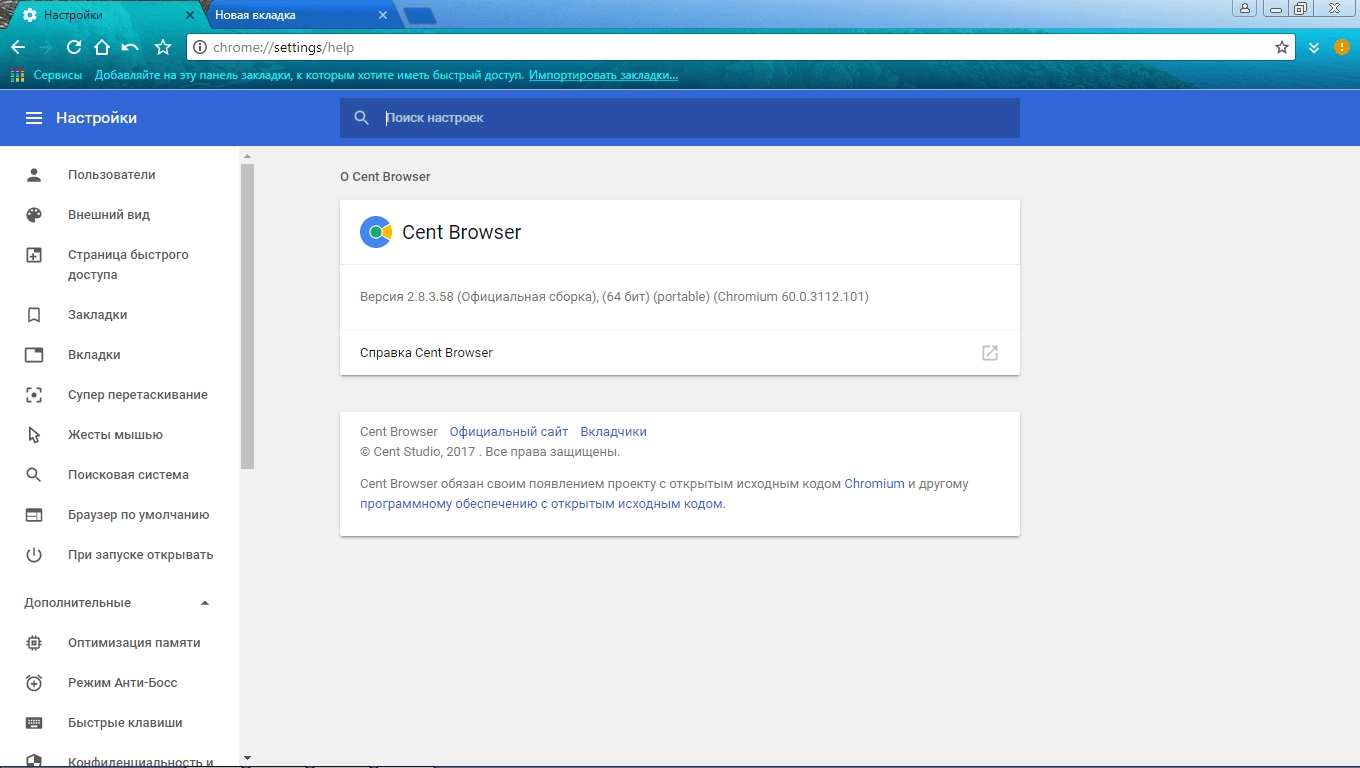Select Закладки settings section
This screenshot has height=768, width=1360.
pyautogui.click(x=97, y=315)
